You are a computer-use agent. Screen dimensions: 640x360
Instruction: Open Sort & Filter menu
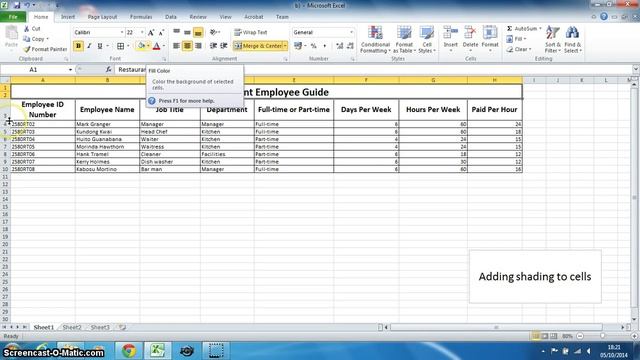(x=553, y=40)
